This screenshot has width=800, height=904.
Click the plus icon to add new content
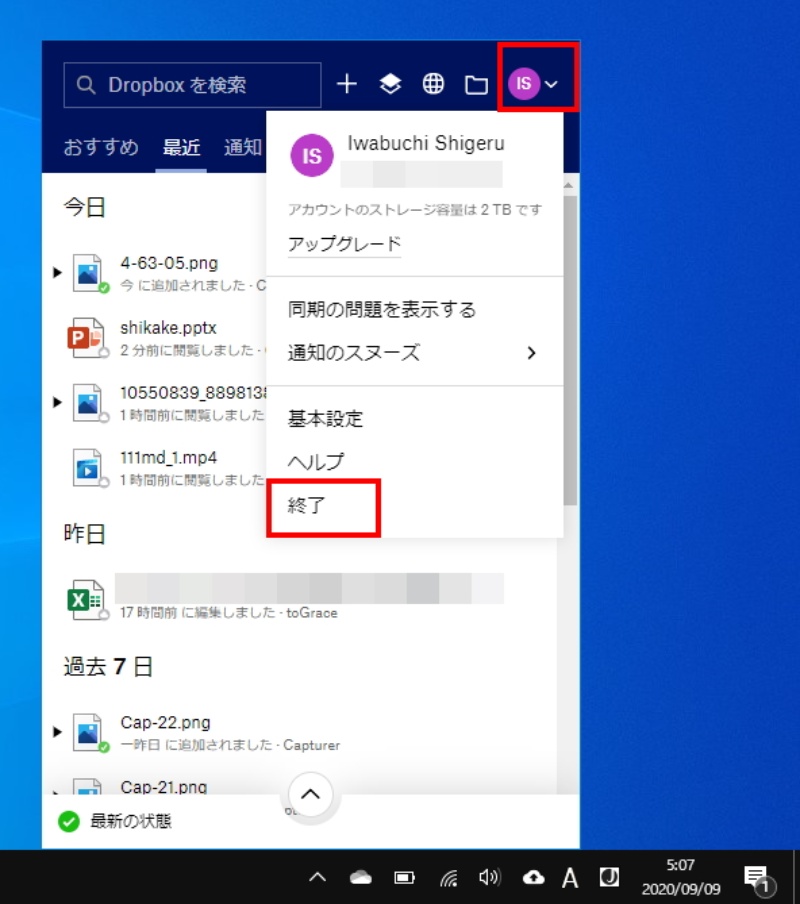[346, 85]
